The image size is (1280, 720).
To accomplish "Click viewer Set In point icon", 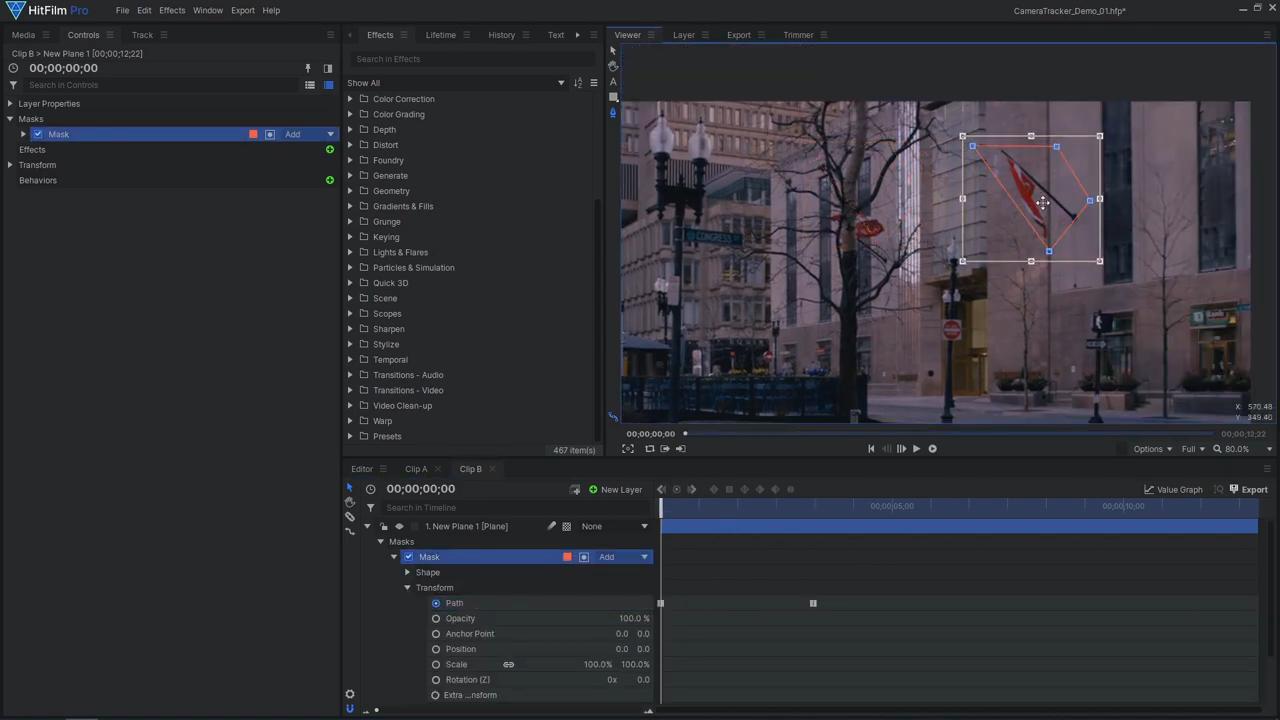I will (665, 449).
